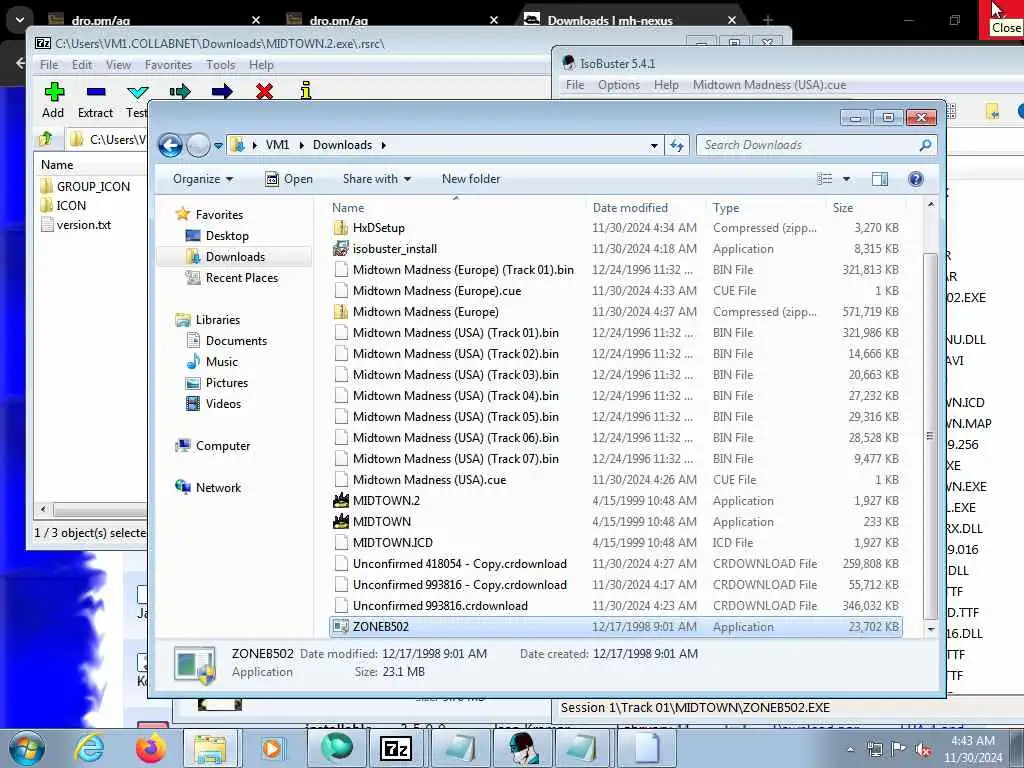Viewport: 1024px width, 768px height.
Task: Show hidden tray icons arrow
Action: pyautogui.click(x=850, y=750)
